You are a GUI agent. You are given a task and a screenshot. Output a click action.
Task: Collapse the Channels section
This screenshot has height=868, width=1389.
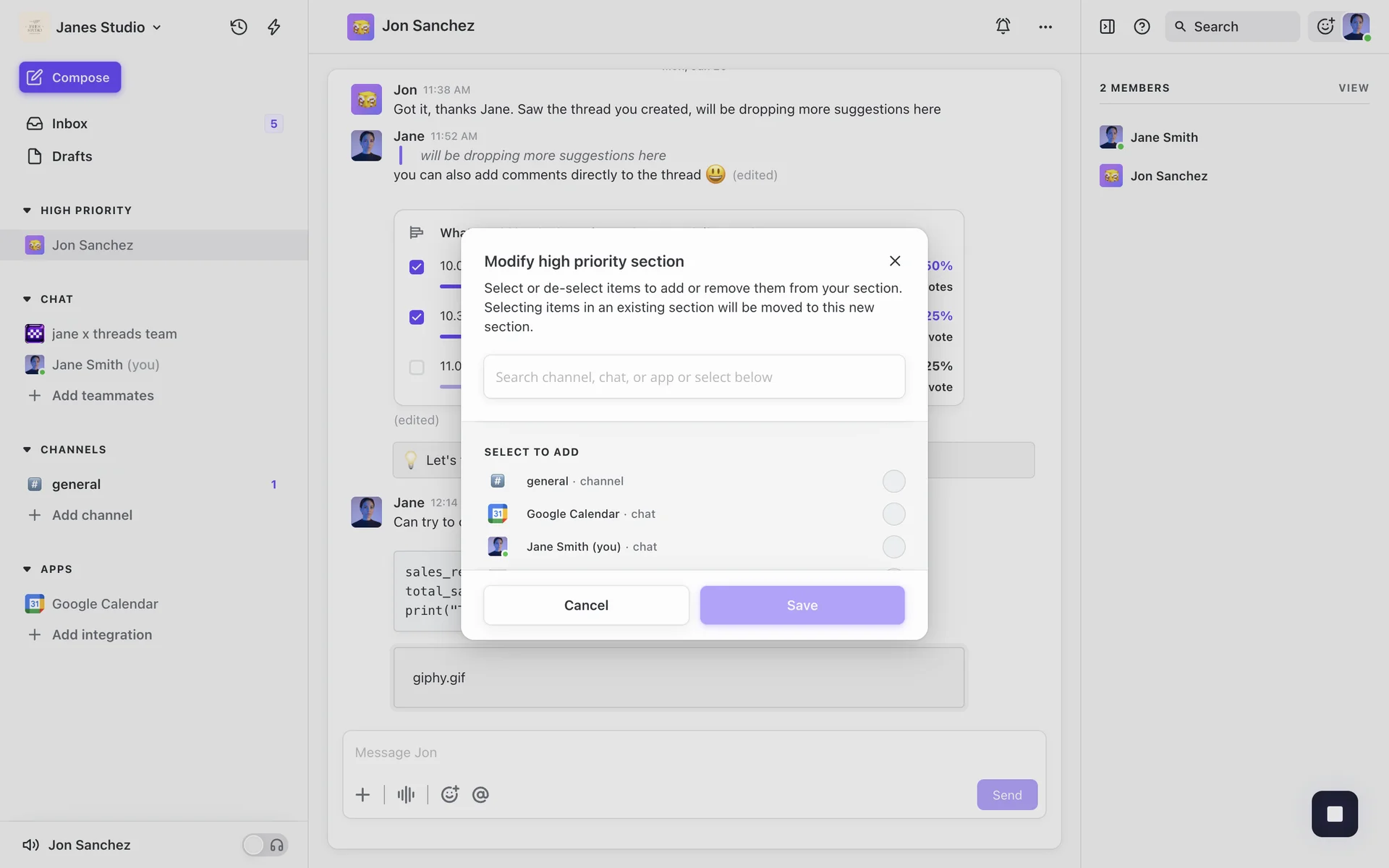[x=27, y=449]
